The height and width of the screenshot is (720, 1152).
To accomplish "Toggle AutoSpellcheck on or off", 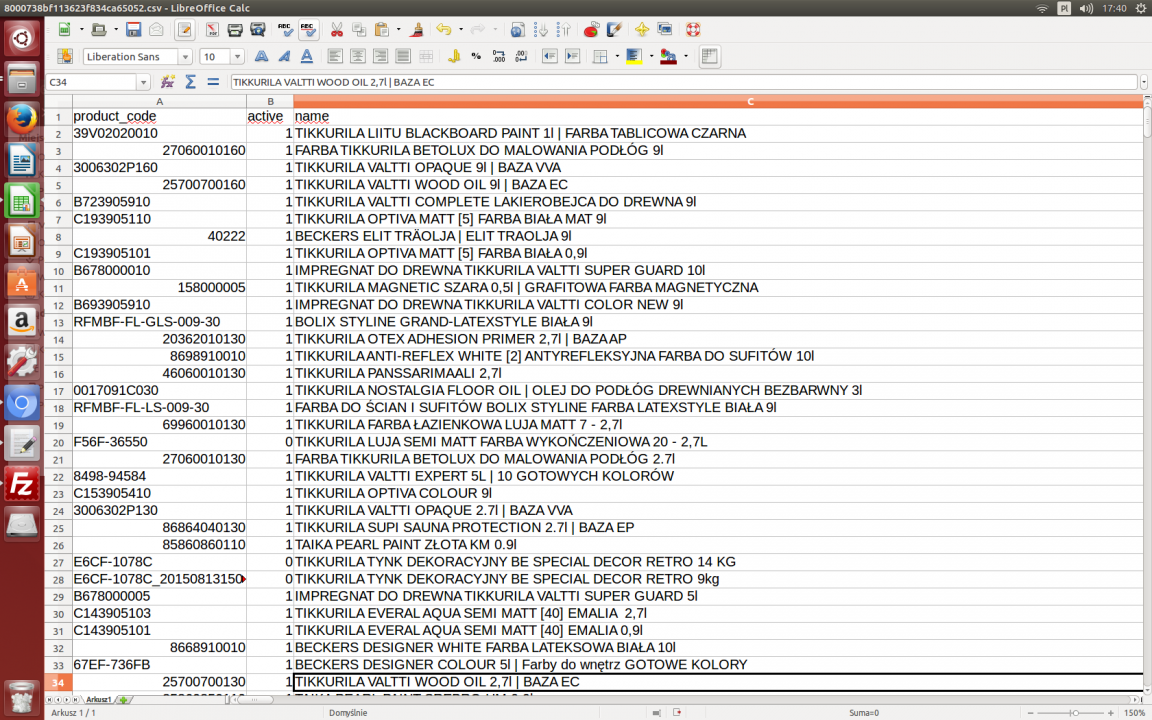I will point(309,30).
